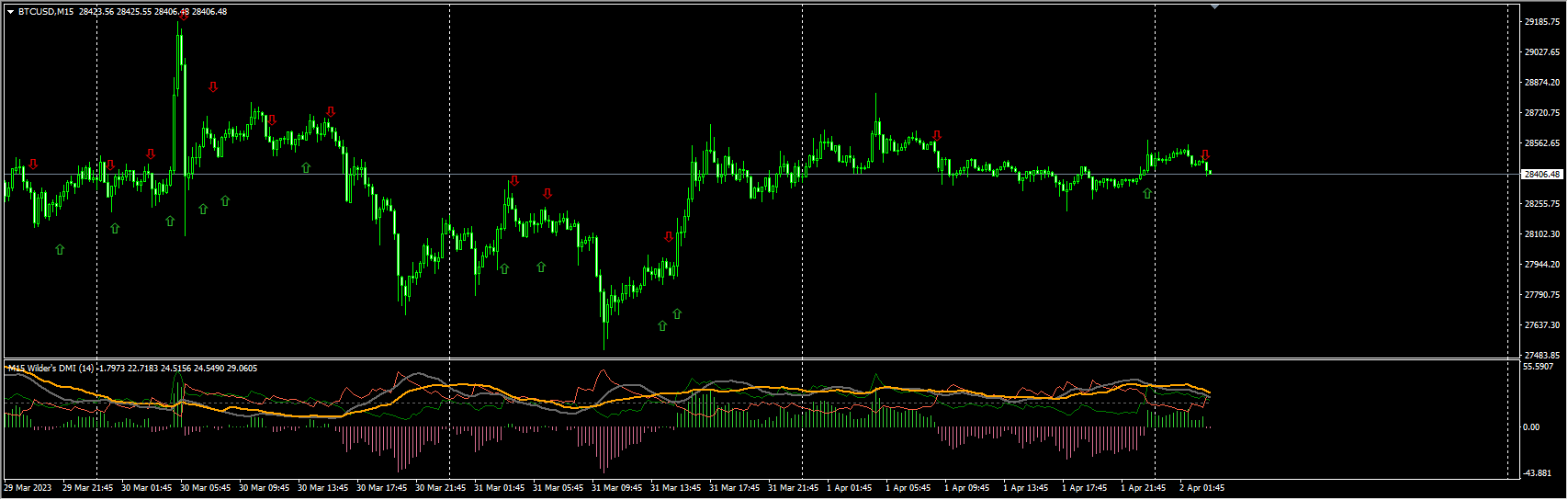Click the 1 Apr 21:45 time label
The image size is (1568, 500).
coord(1144,488)
